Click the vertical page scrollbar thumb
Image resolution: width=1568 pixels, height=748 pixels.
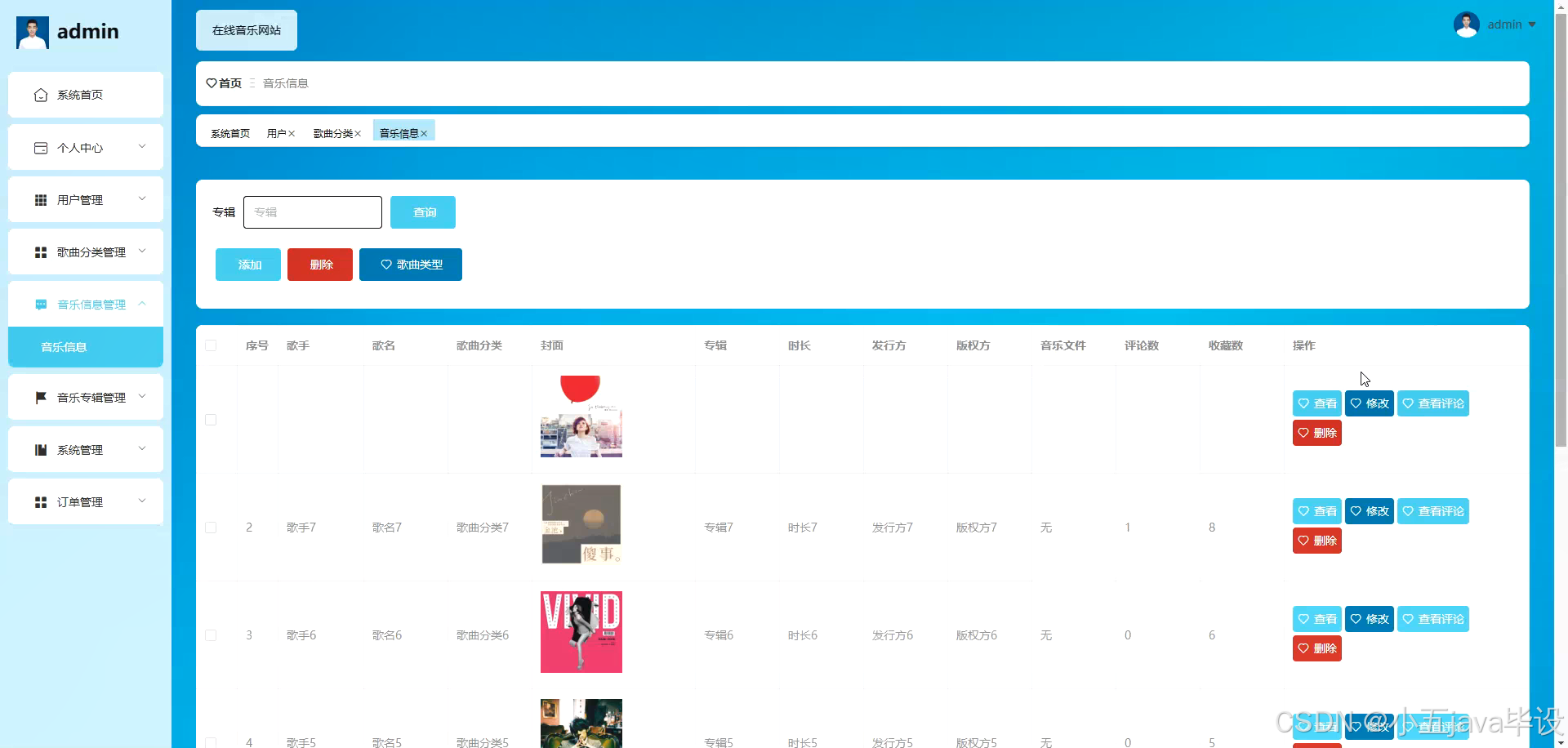[1561, 229]
